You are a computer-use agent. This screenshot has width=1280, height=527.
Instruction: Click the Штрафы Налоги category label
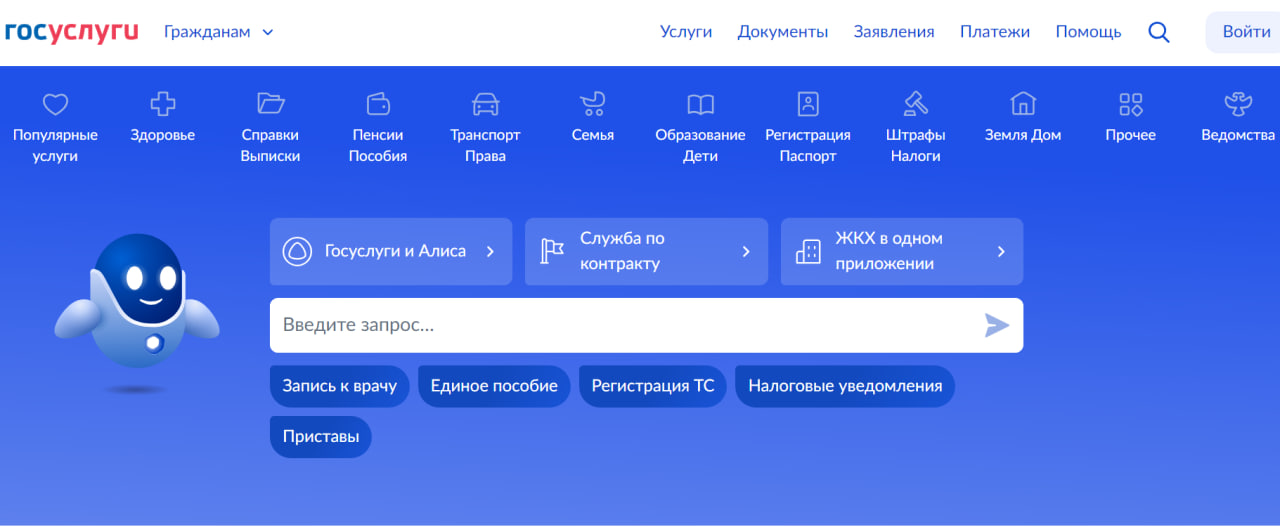[915, 145]
